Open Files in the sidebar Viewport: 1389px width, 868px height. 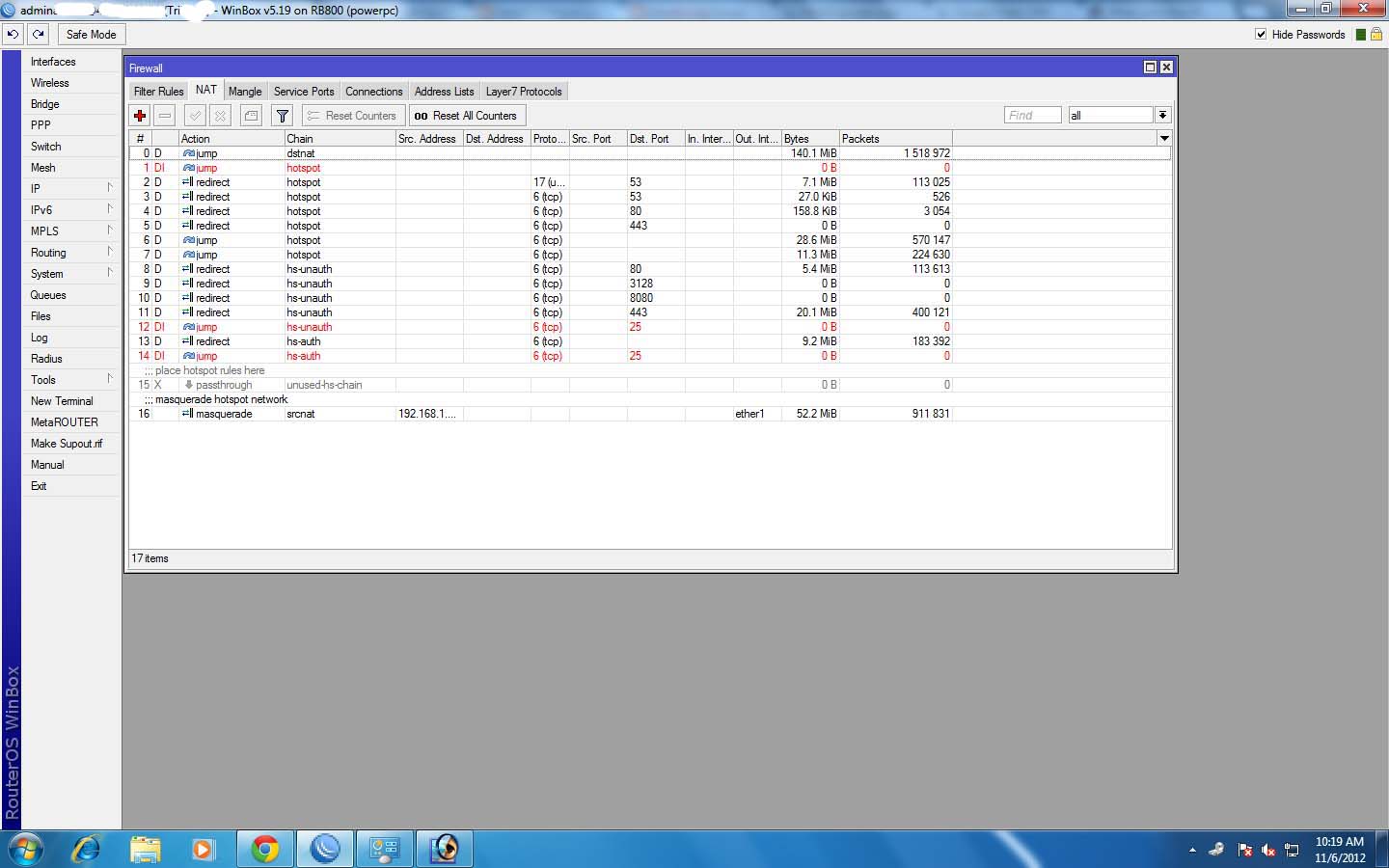tap(71, 316)
